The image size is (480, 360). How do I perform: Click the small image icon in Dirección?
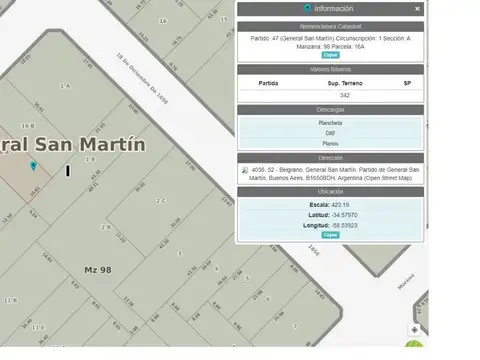[x=245, y=170]
